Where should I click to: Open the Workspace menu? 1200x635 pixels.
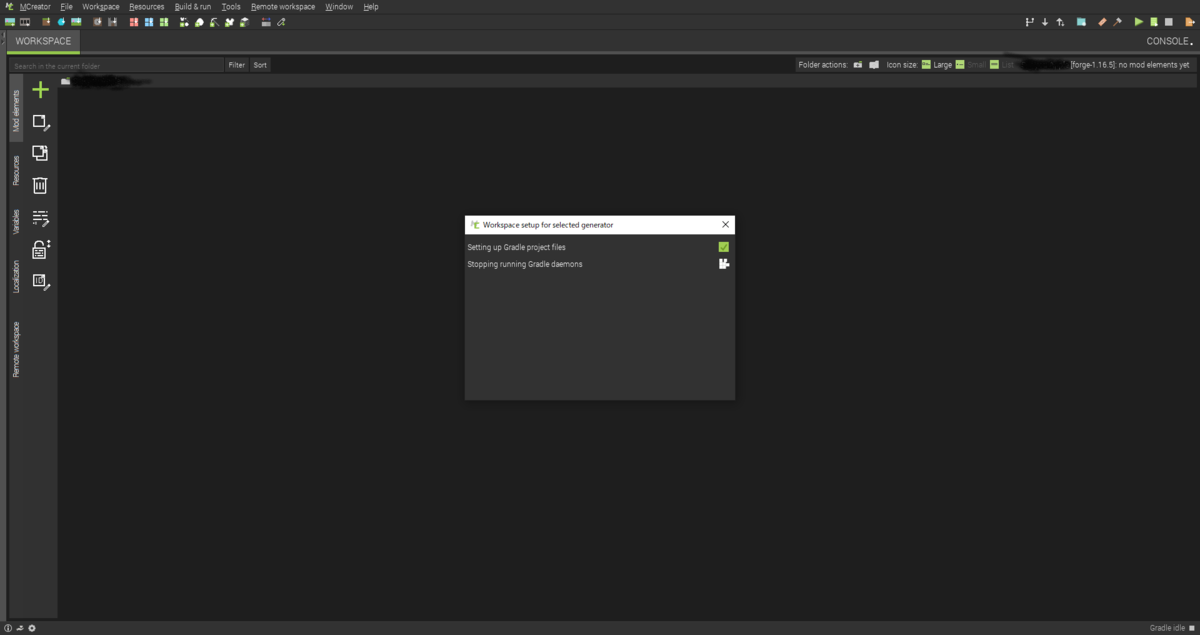click(x=101, y=7)
